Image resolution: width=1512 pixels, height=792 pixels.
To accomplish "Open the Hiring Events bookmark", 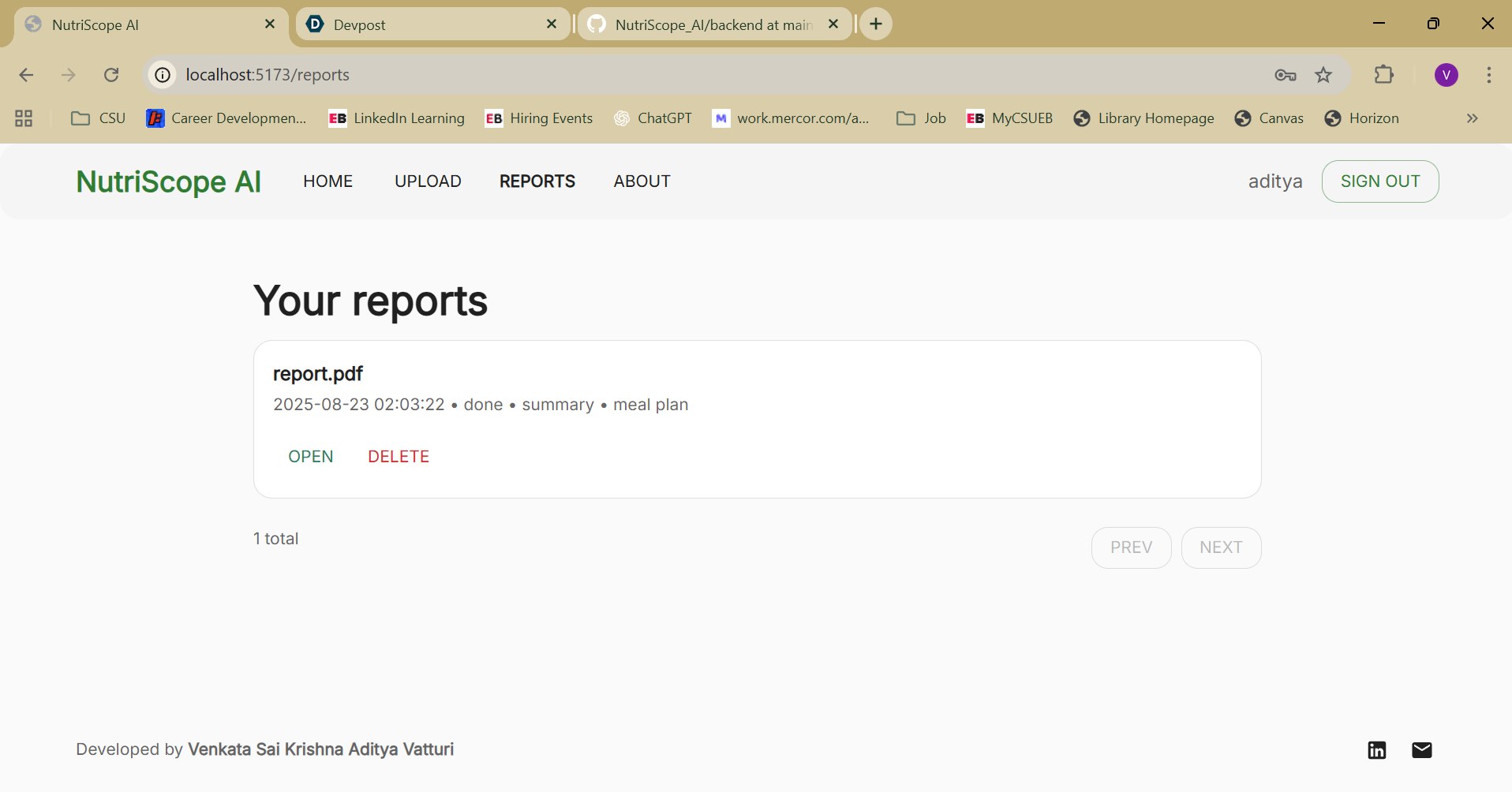I will (x=539, y=118).
